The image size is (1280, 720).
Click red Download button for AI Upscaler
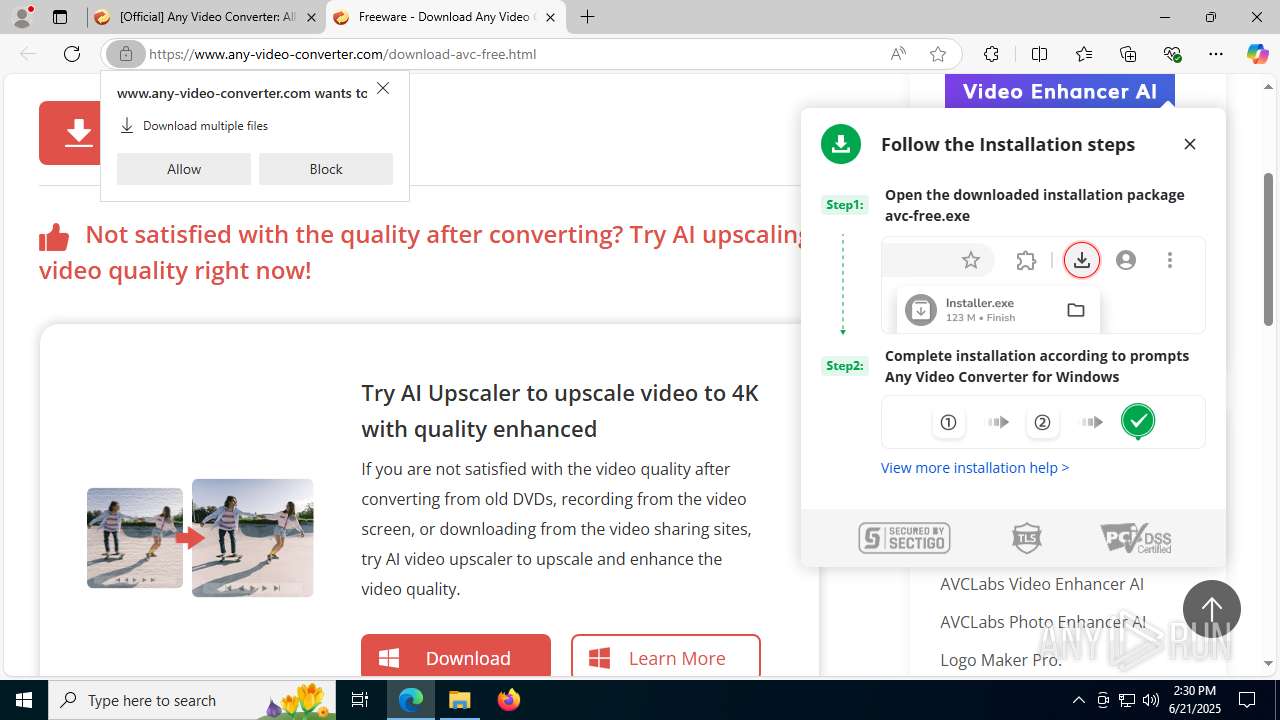tap(456, 657)
